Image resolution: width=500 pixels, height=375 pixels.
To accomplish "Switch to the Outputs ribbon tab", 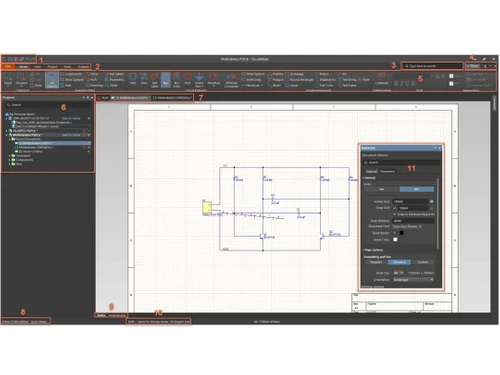I will coord(83,66).
